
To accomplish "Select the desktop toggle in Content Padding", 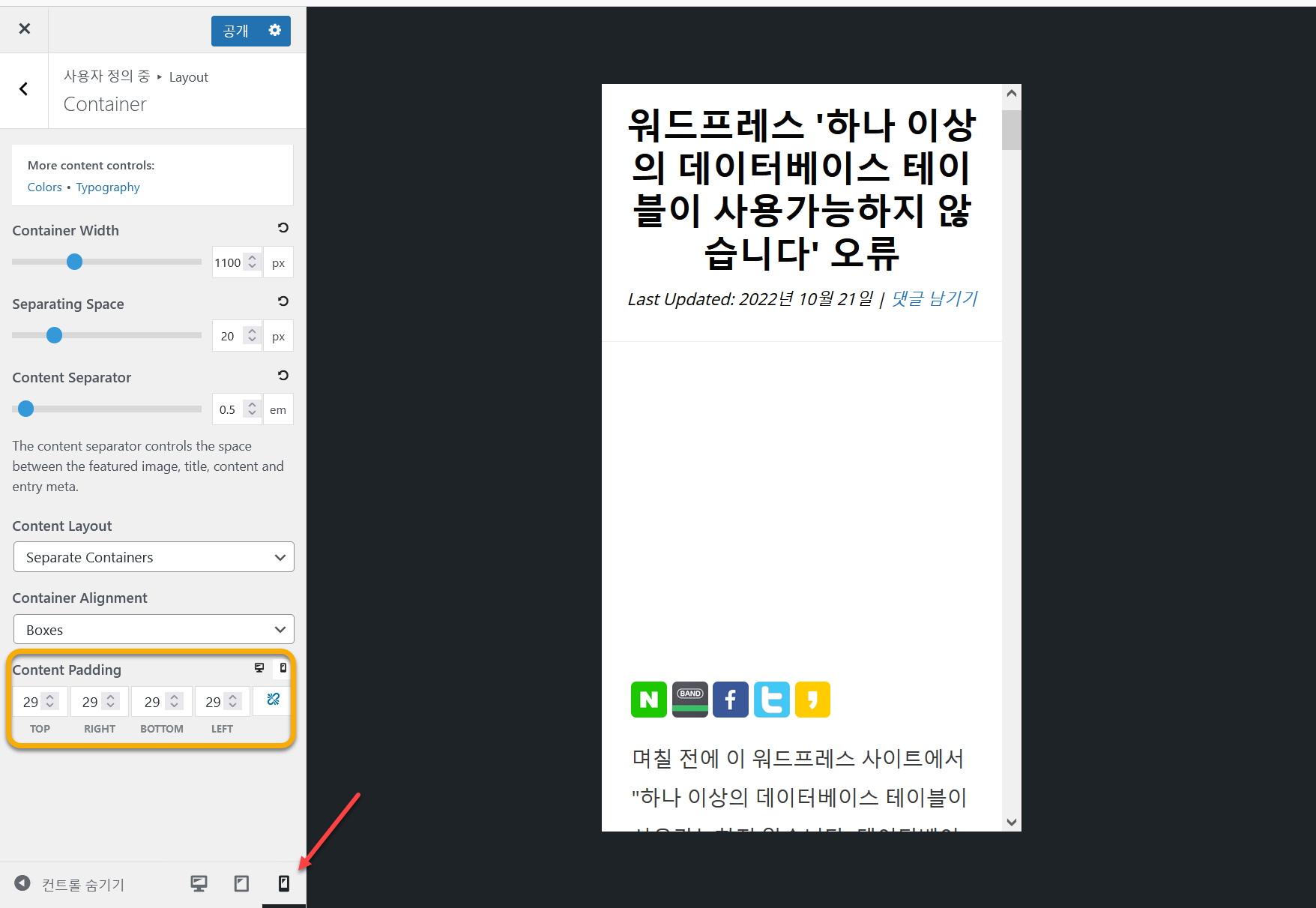I will coord(259,667).
